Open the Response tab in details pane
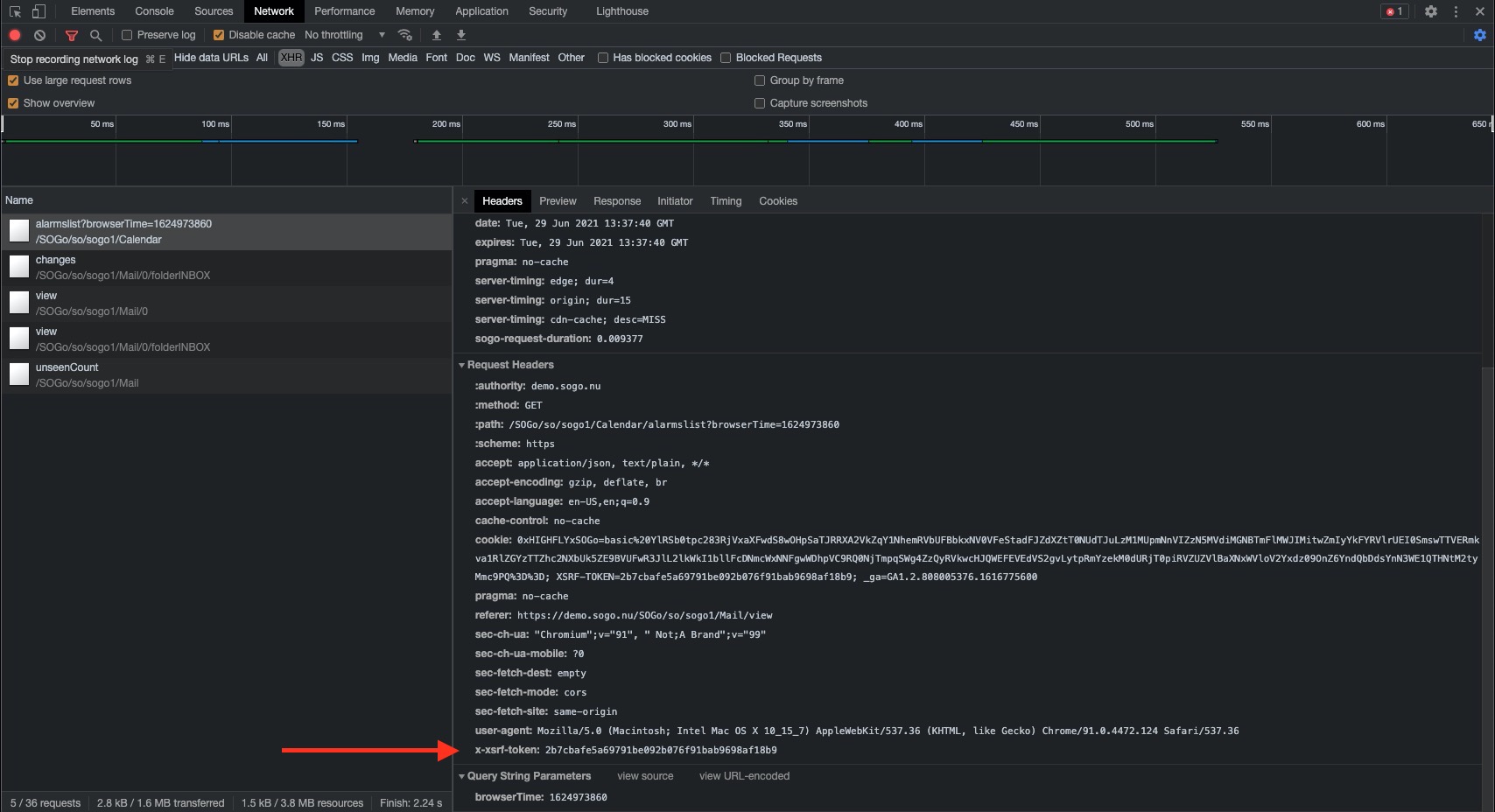This screenshot has width=1495, height=812. pos(616,201)
